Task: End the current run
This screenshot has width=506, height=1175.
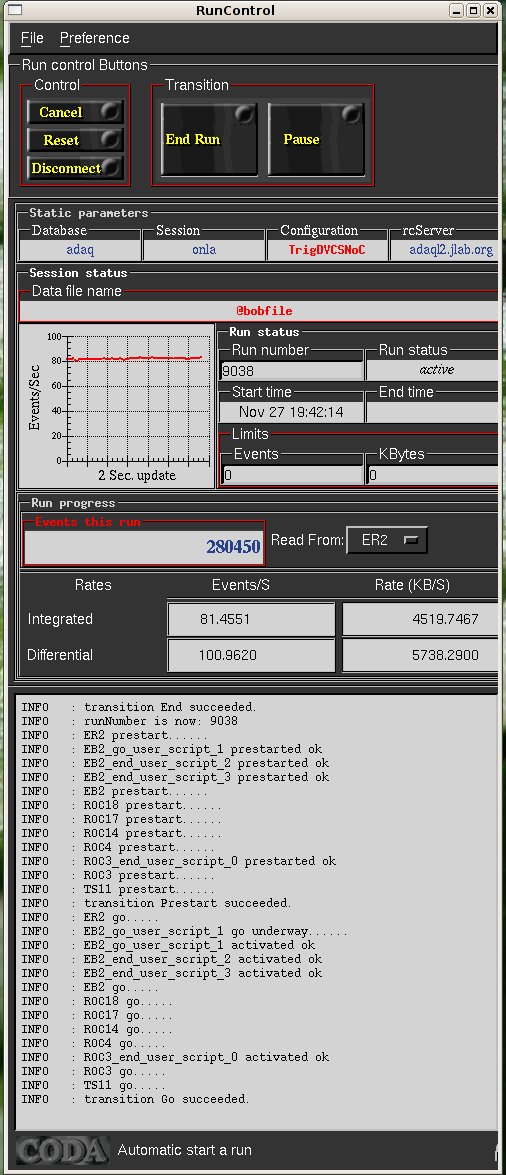Action: [x=209, y=139]
